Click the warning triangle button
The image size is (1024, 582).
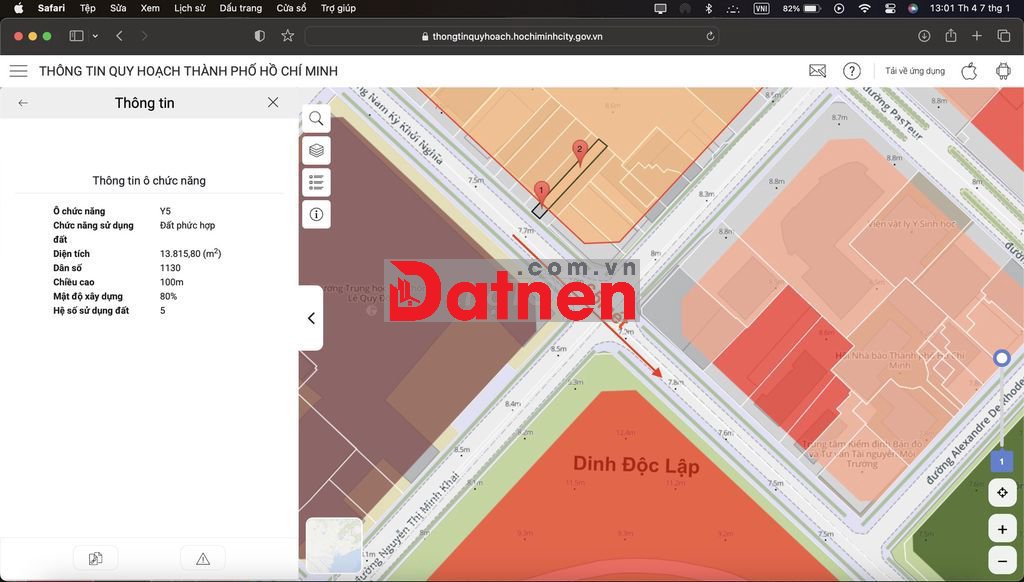point(202,559)
